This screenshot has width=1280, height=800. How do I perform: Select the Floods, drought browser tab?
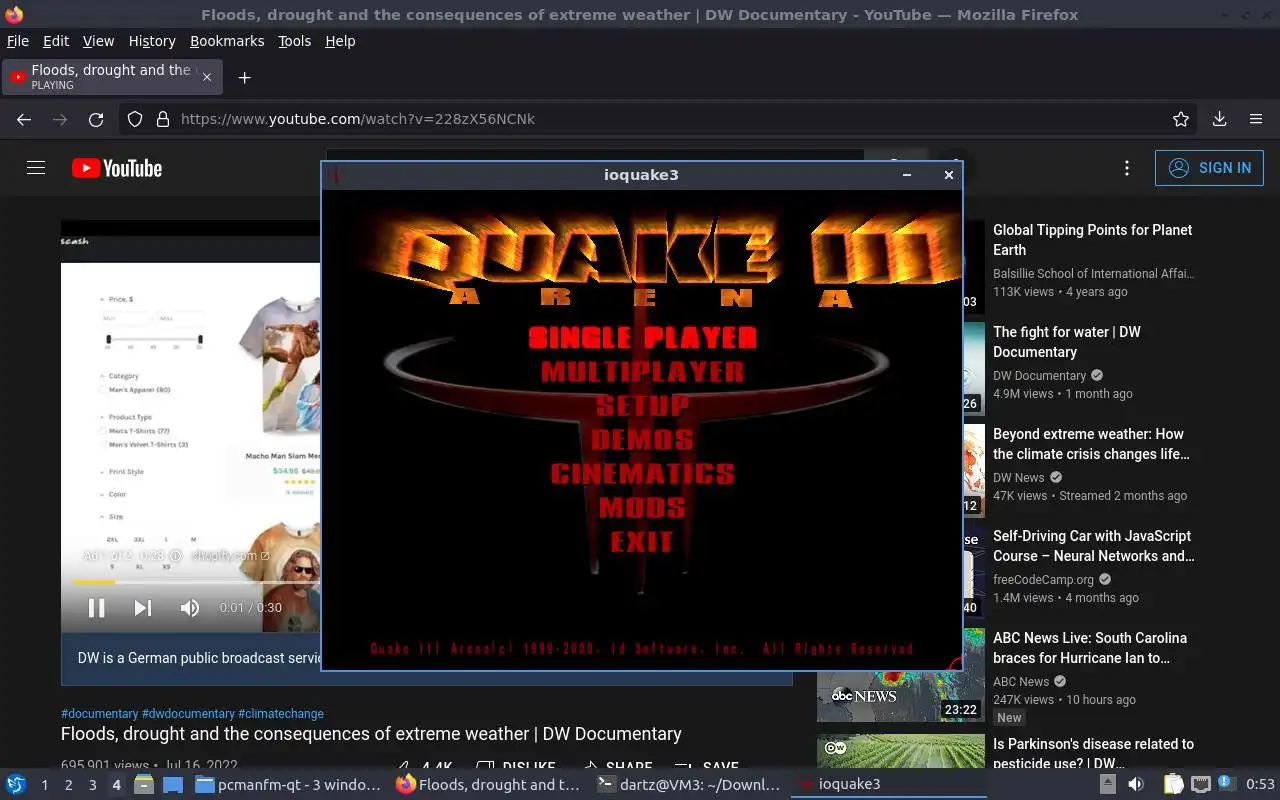coord(113,77)
